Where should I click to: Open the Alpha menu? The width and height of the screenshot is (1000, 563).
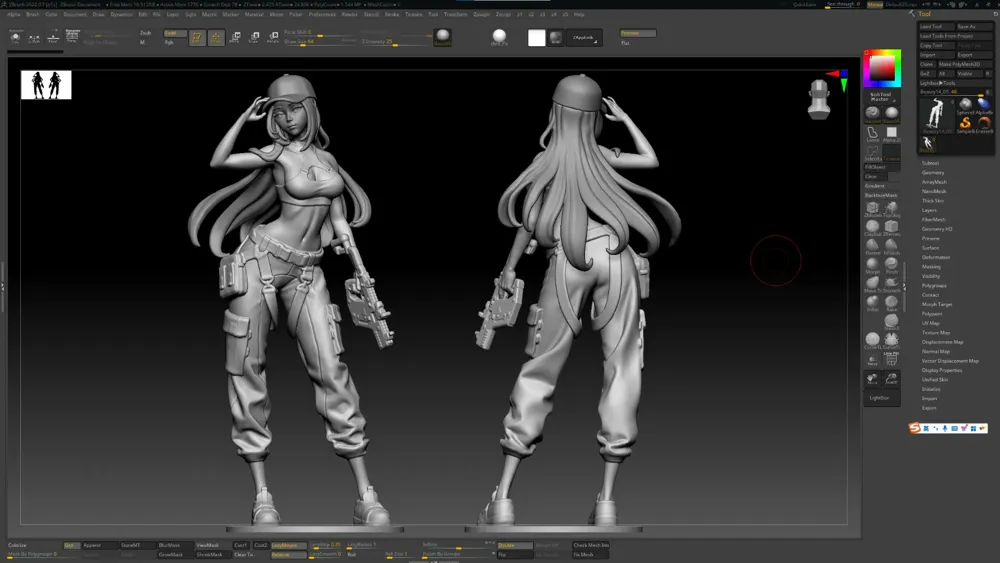tap(14, 14)
